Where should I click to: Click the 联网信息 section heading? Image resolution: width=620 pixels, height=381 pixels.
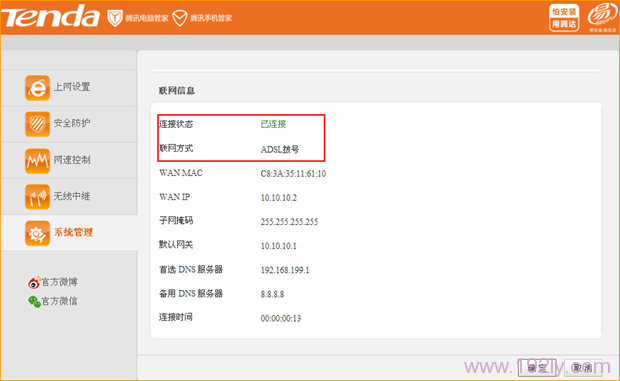tap(177, 91)
